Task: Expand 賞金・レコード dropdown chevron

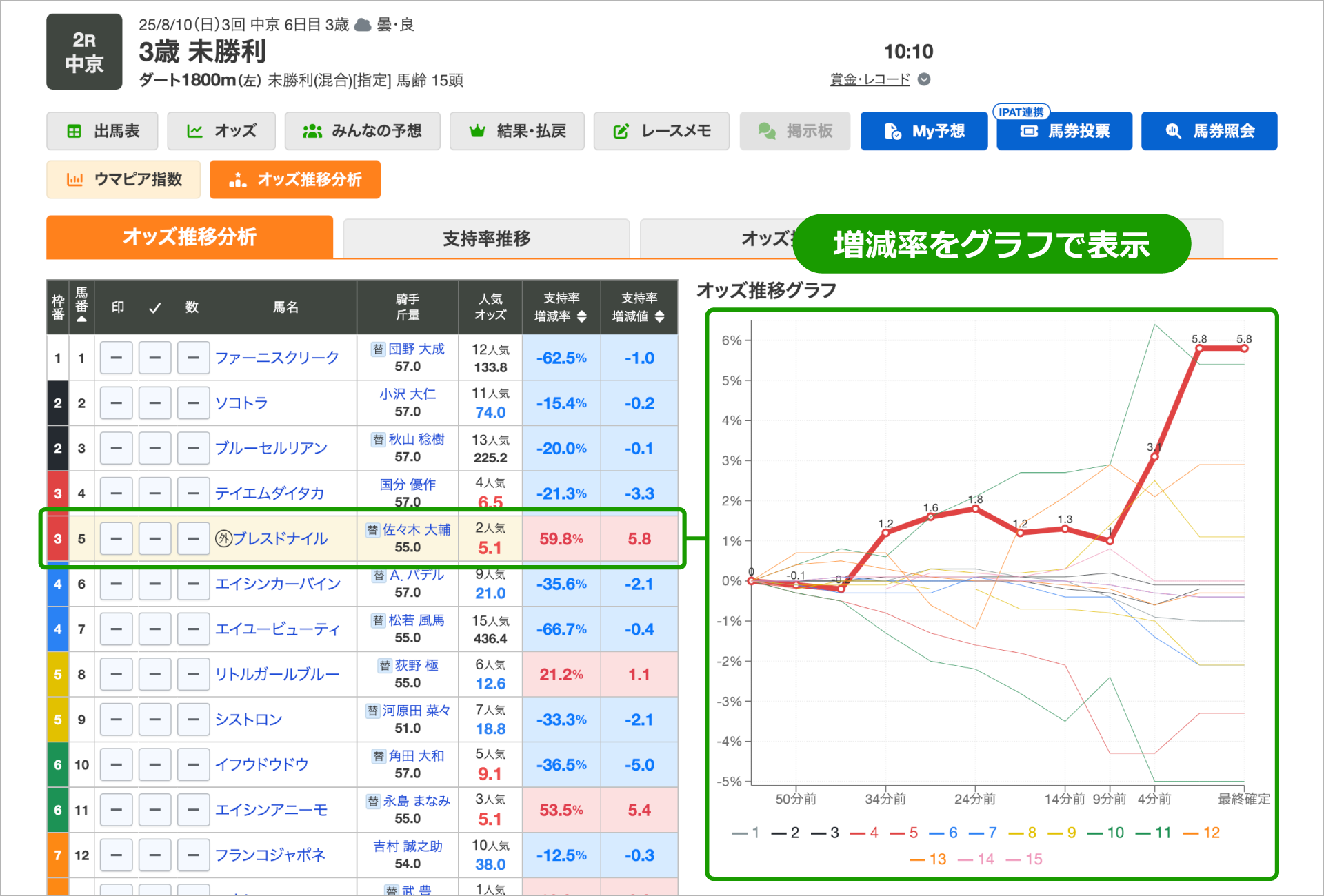Action: click(x=925, y=79)
